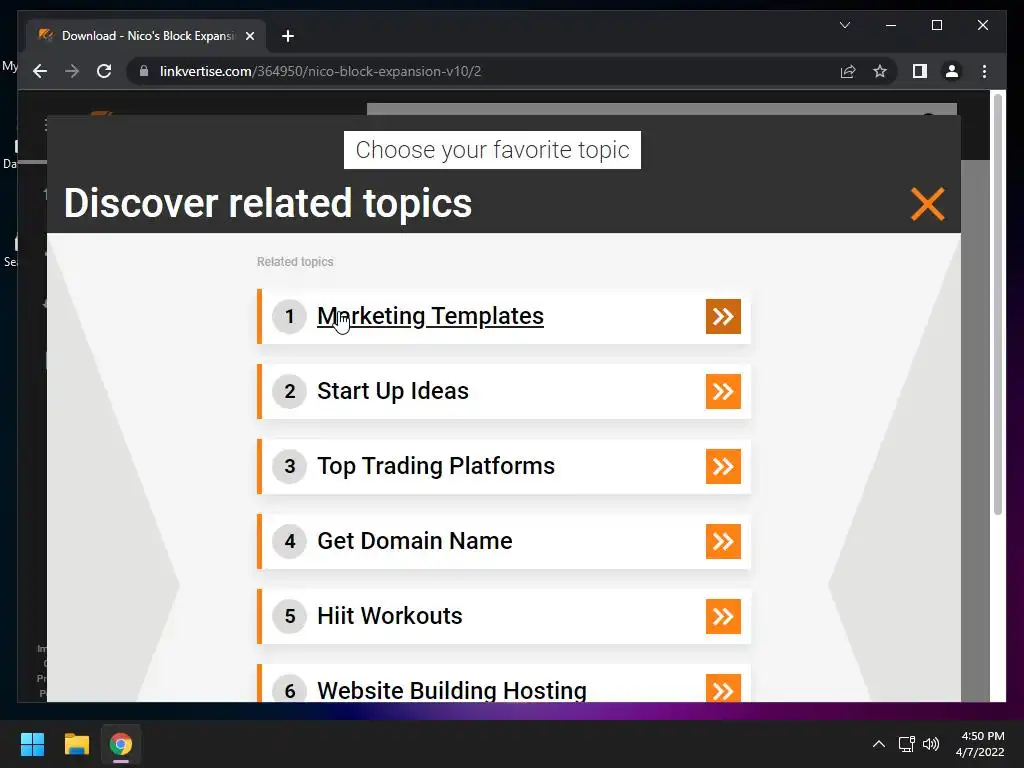Open the network status tray icon
Viewport: 1024px width, 768px height.
pyautogui.click(x=906, y=744)
